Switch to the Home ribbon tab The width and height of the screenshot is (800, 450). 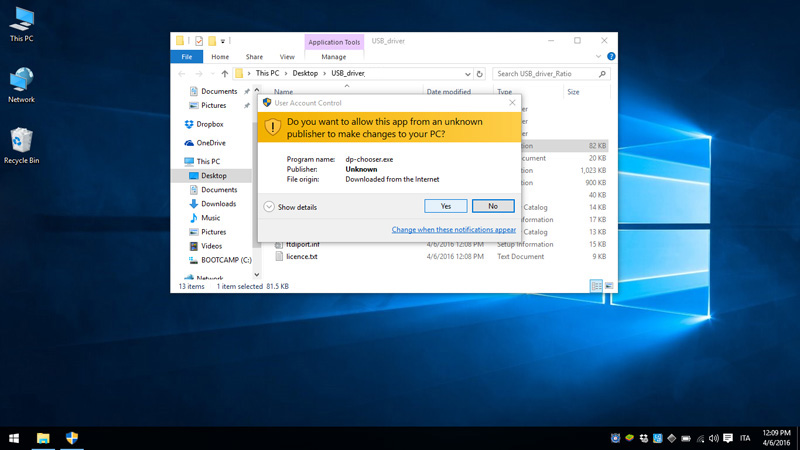click(x=220, y=57)
